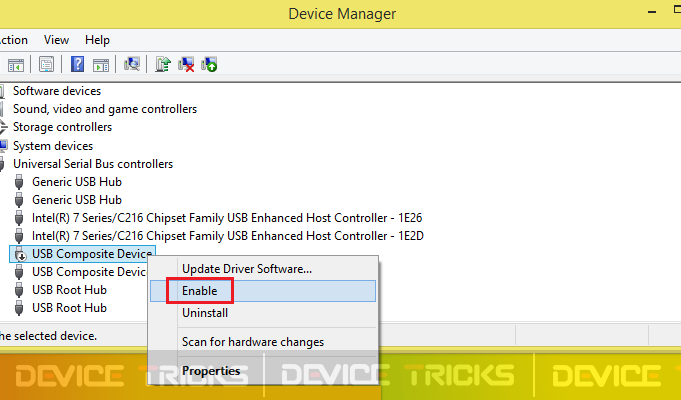Screen dimensions: 681x400
Task: Open the Properties sheet toolbar icon
Action: point(46,65)
